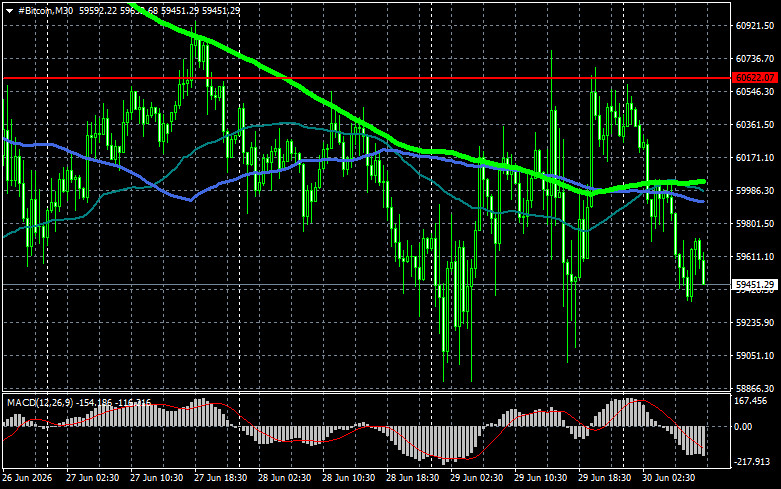Viewport: 781px width, 489px height.
Task: Click the 27 Jun 10:30 time label
Action: tap(156, 478)
